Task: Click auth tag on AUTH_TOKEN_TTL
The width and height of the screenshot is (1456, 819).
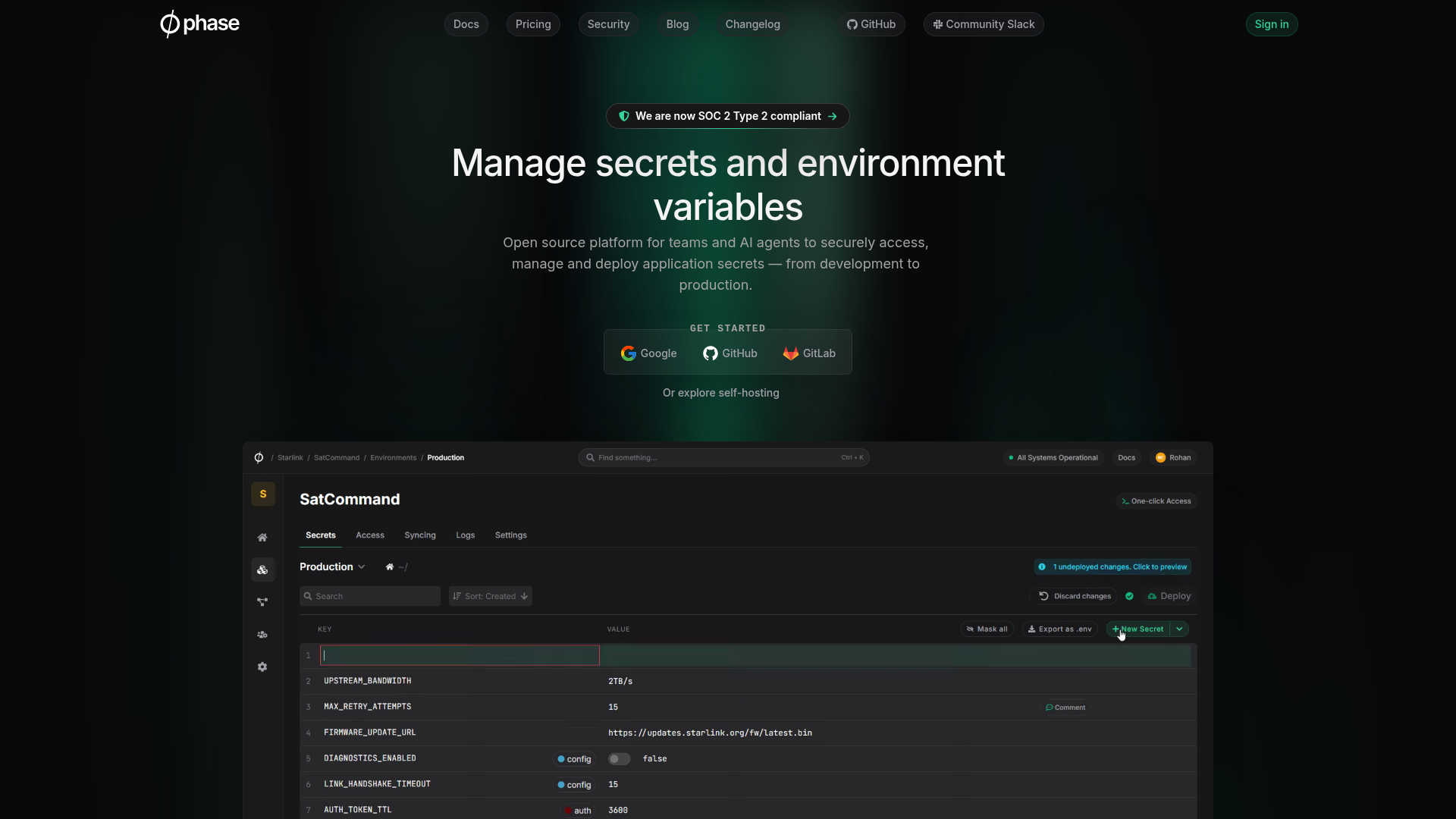Action: (578, 811)
